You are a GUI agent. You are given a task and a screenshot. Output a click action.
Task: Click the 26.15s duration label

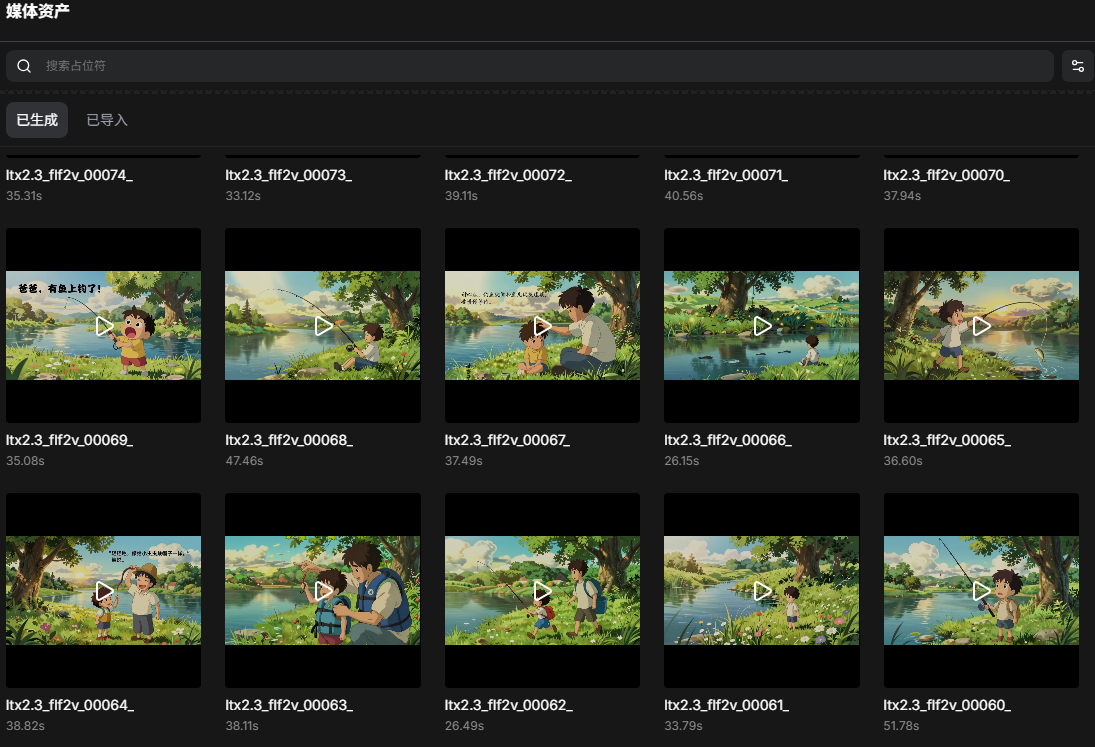pyautogui.click(x=682, y=461)
